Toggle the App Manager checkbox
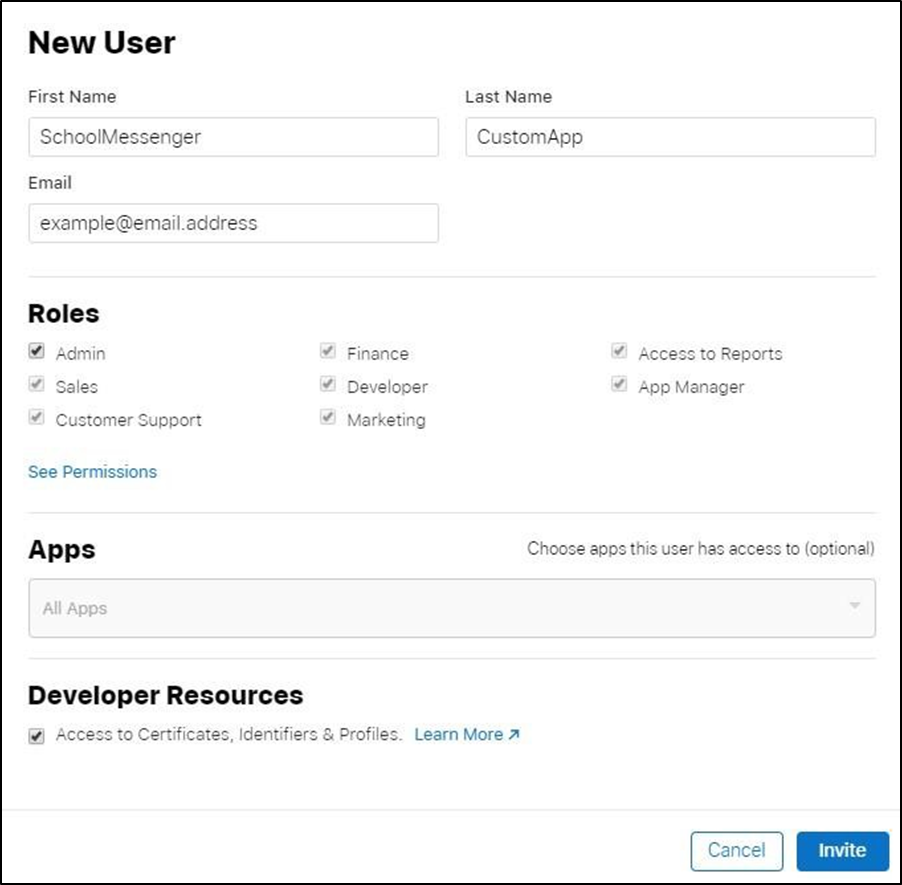This screenshot has height=885, width=902. [x=618, y=384]
